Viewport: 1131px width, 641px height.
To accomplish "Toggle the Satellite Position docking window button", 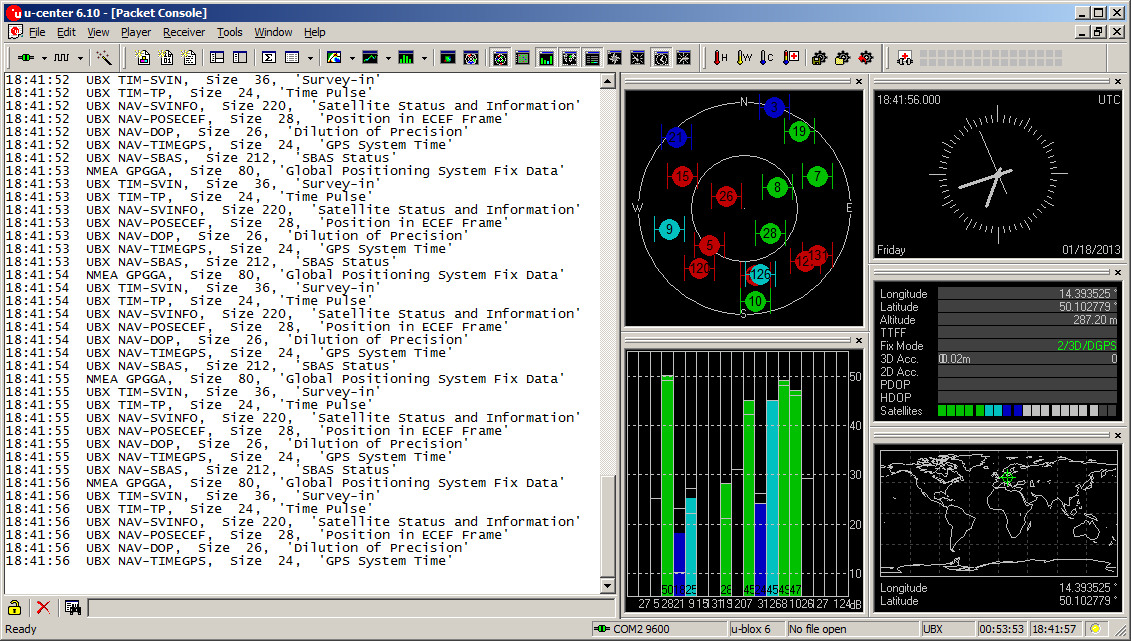I will pos(500,58).
